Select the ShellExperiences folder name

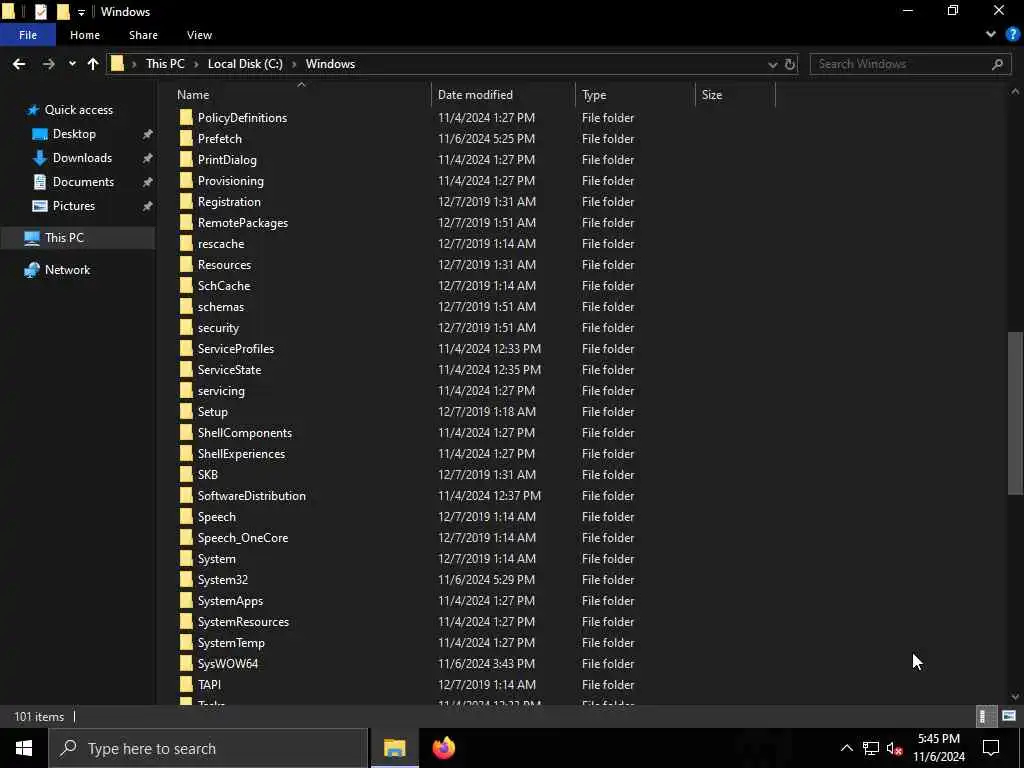click(242, 454)
